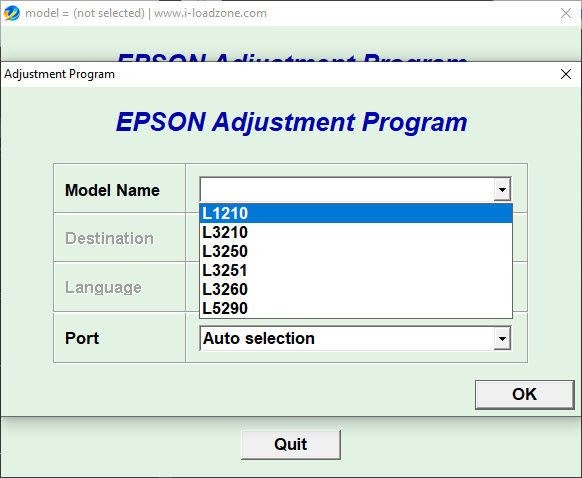The height and width of the screenshot is (478, 582).
Task: Click the Model Name label
Action: tap(112, 190)
